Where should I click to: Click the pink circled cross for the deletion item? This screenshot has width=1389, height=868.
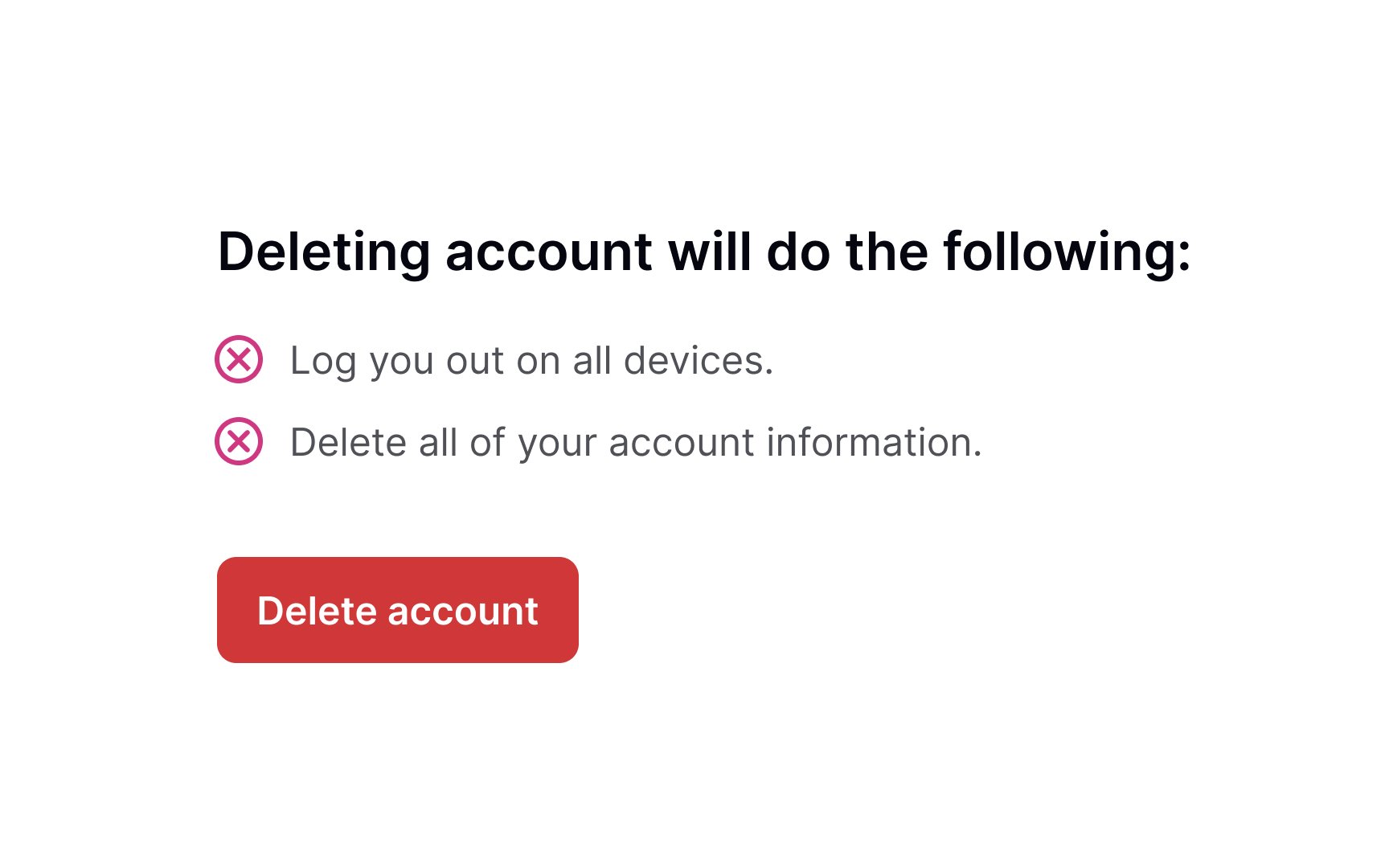point(239,441)
